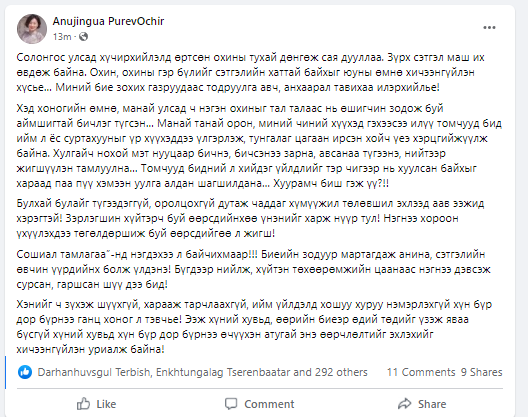Open Enkhtungalag Tserenbaatar in reactions list

(223, 372)
